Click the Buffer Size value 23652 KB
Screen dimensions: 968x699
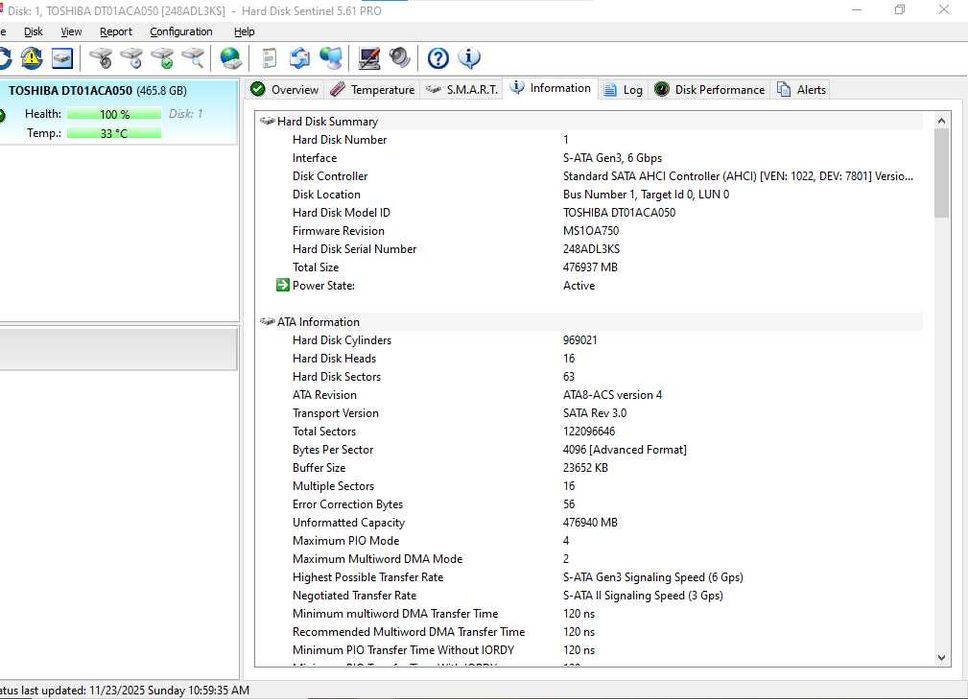pos(585,467)
